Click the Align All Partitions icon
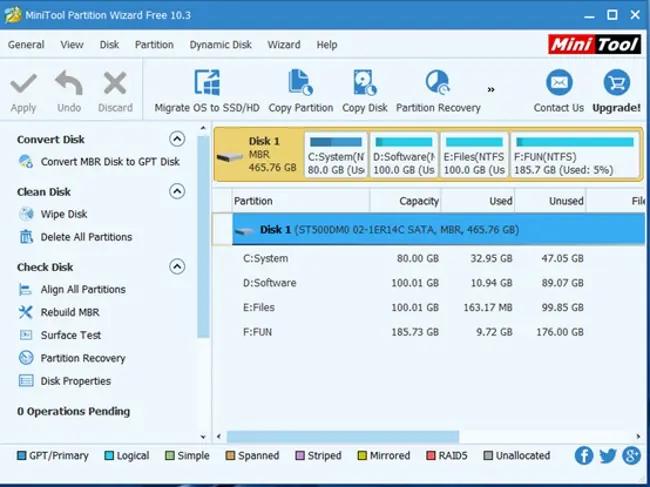This screenshot has height=487, width=650. [25, 289]
